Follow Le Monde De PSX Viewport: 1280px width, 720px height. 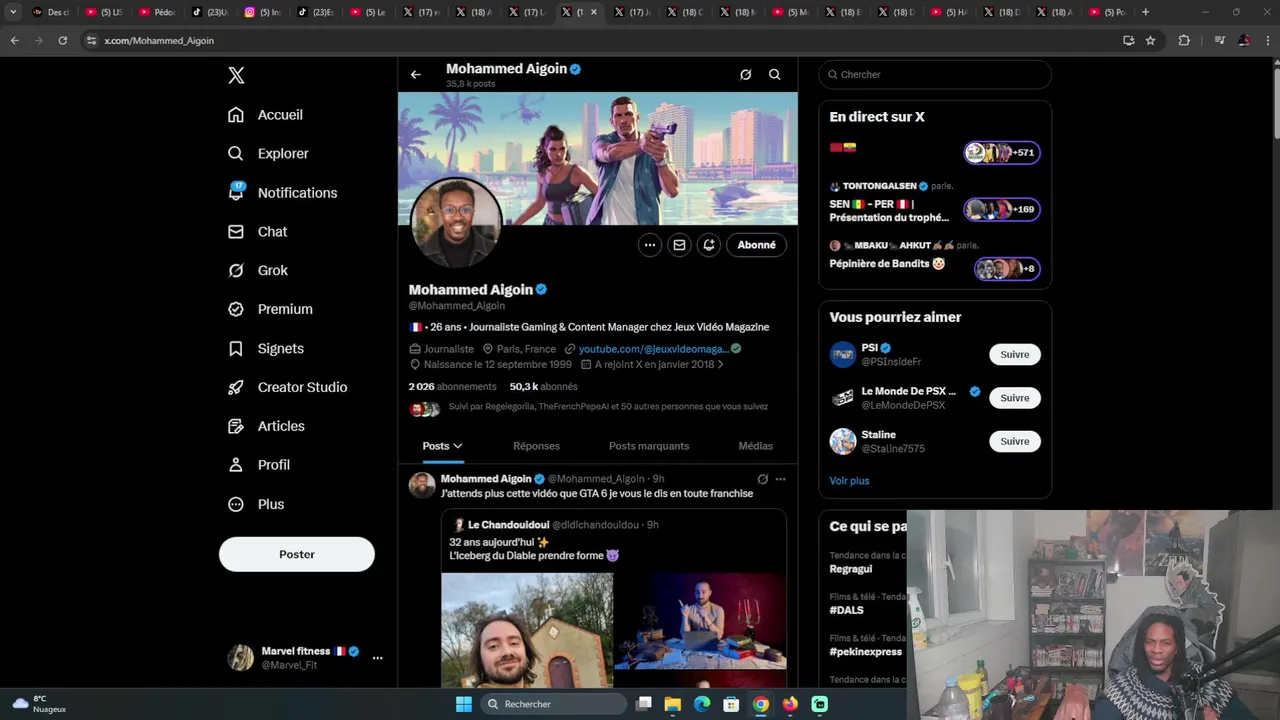tap(1015, 398)
